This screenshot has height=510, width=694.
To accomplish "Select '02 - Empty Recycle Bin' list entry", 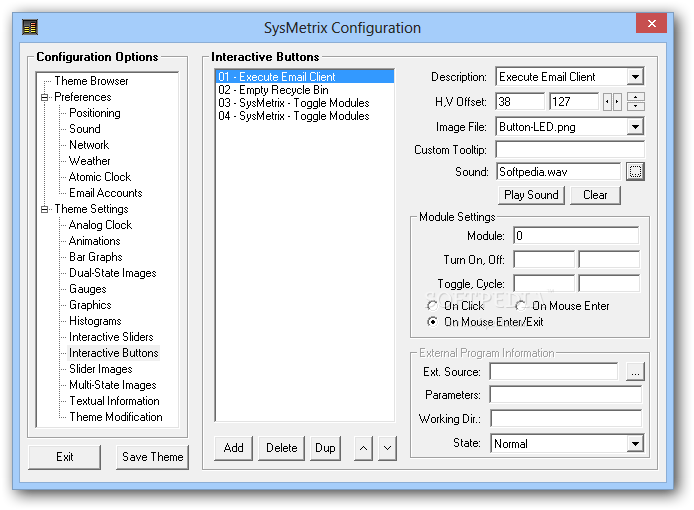I will pyautogui.click(x=305, y=90).
